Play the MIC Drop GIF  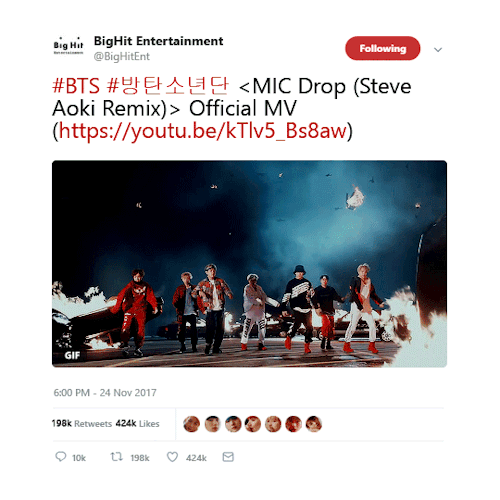[x=249, y=264]
